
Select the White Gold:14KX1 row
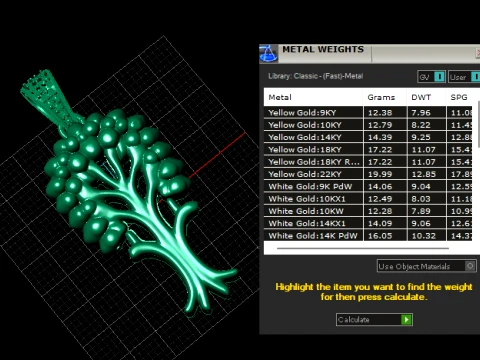pyautogui.click(x=368, y=223)
